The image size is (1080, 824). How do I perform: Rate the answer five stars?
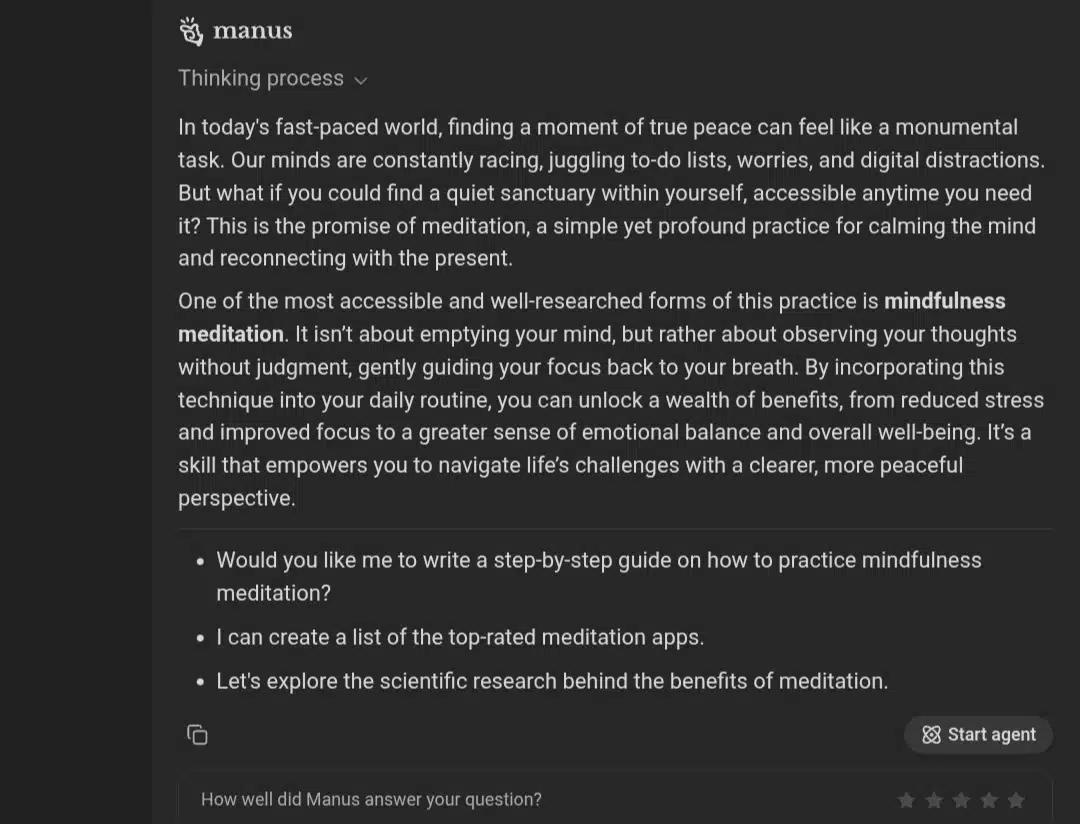click(x=1016, y=800)
